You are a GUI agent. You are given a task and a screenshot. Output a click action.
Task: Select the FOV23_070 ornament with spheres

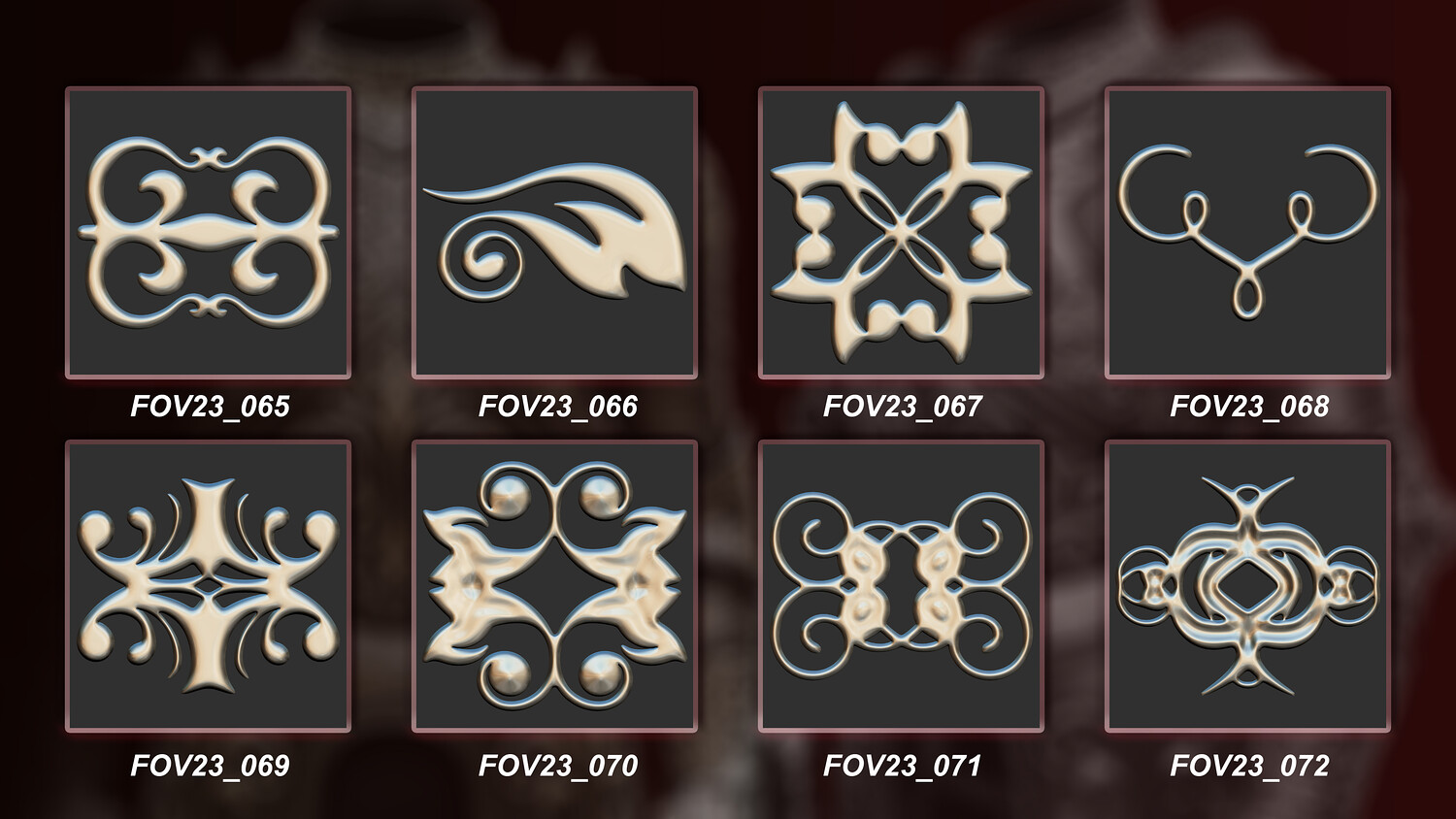coord(555,586)
